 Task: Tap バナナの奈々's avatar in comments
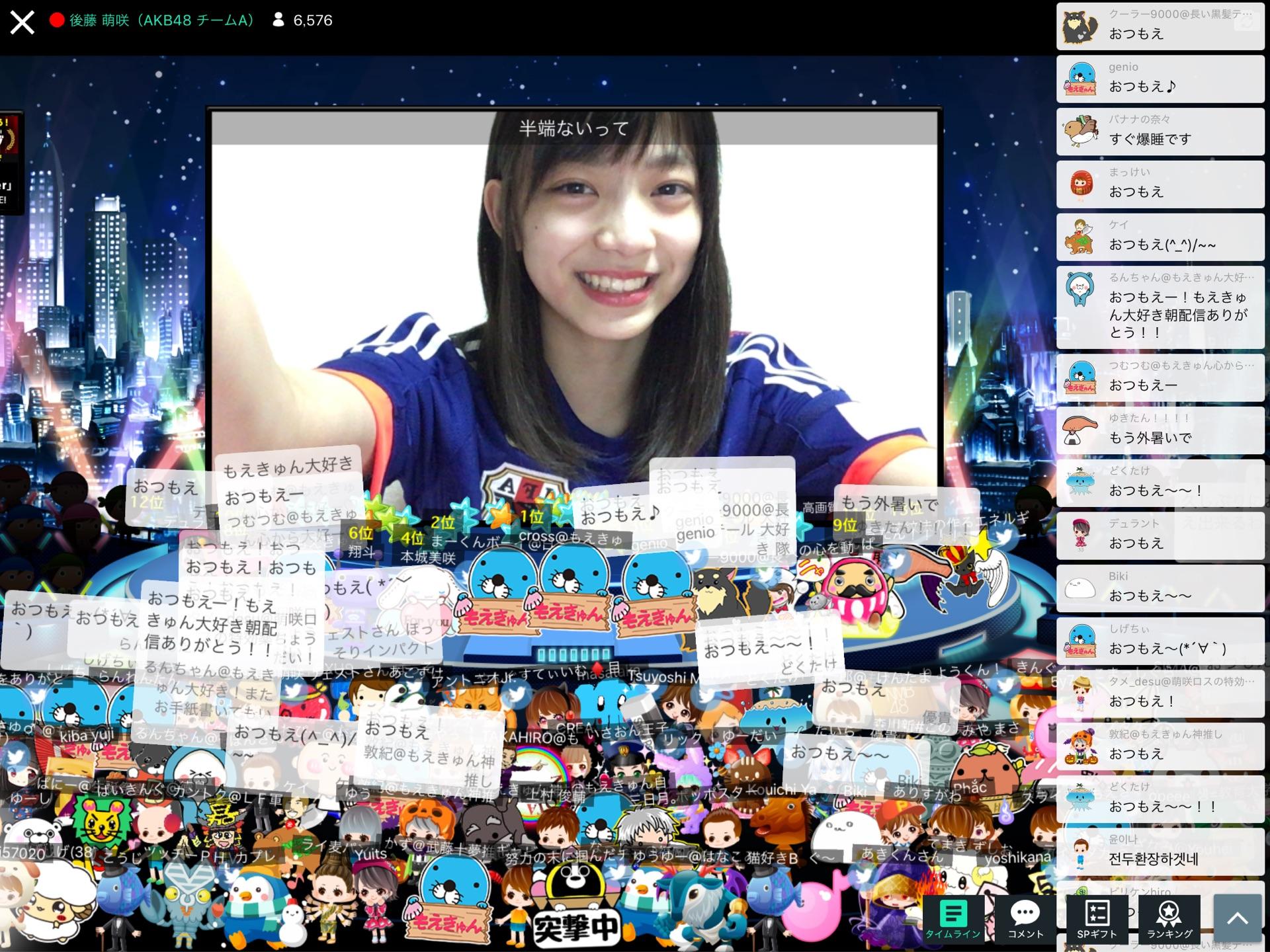(1081, 132)
